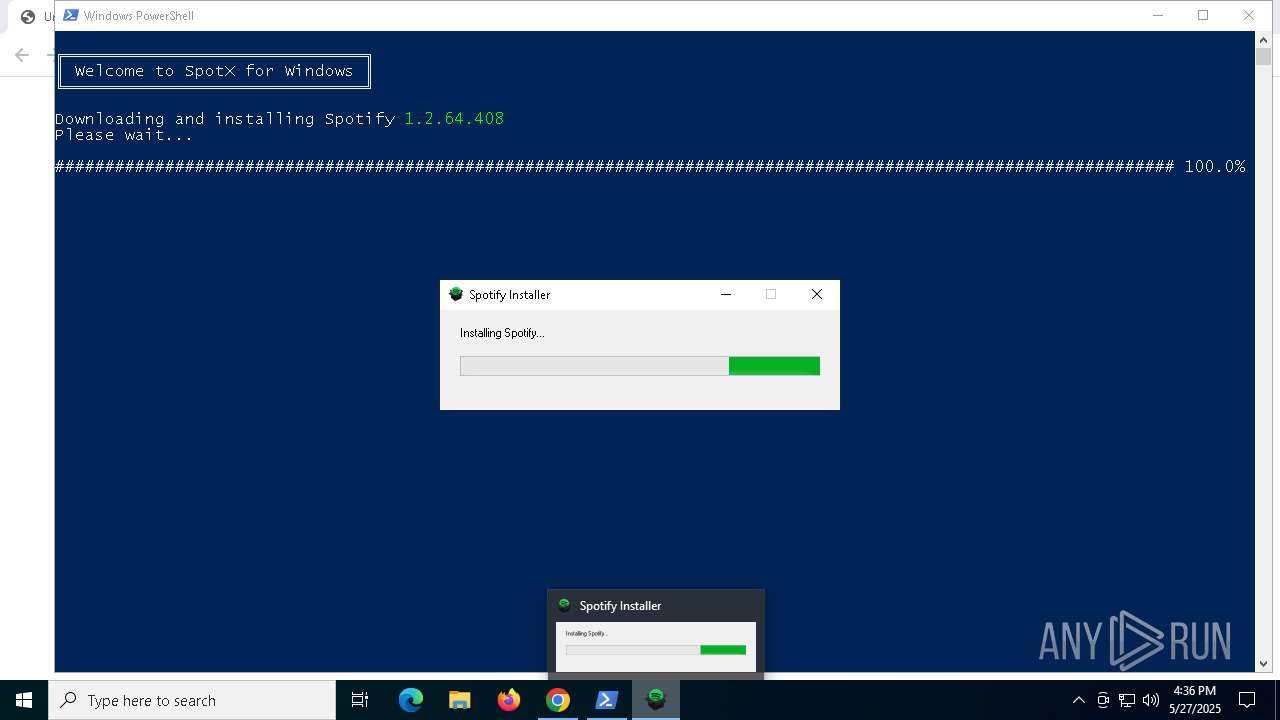Open Task View on the taskbar
The width and height of the screenshot is (1280, 720).
360,700
